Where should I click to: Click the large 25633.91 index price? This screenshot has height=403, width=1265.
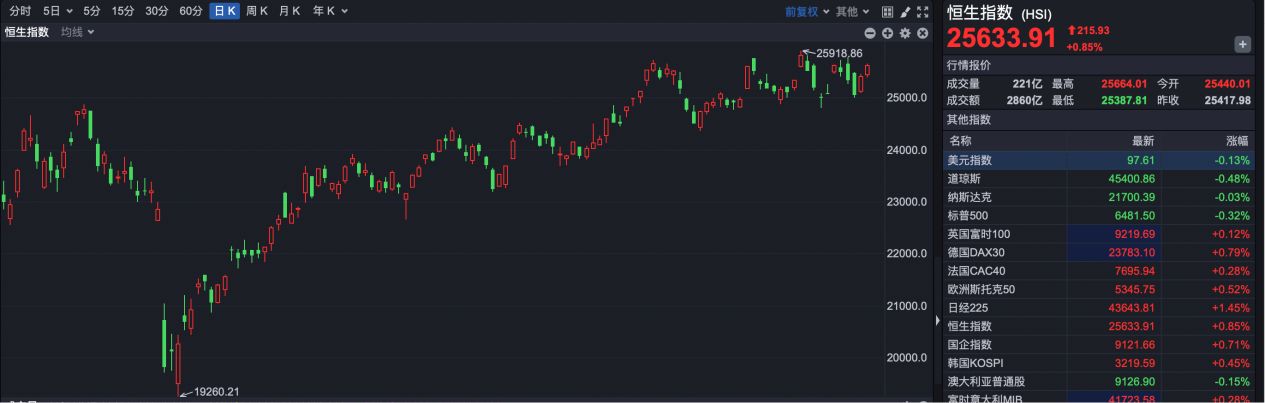click(x=1001, y=38)
